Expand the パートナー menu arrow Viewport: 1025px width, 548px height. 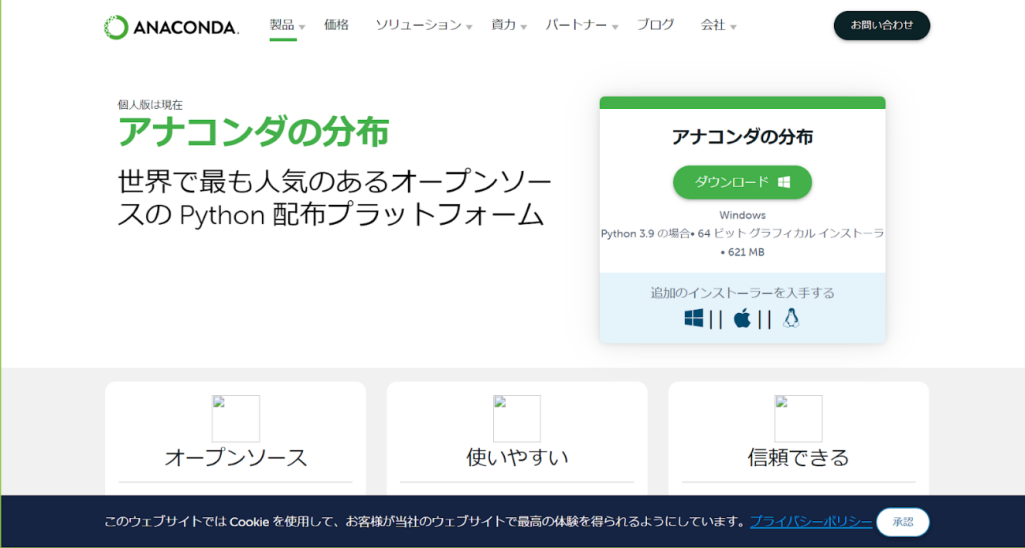tap(614, 27)
